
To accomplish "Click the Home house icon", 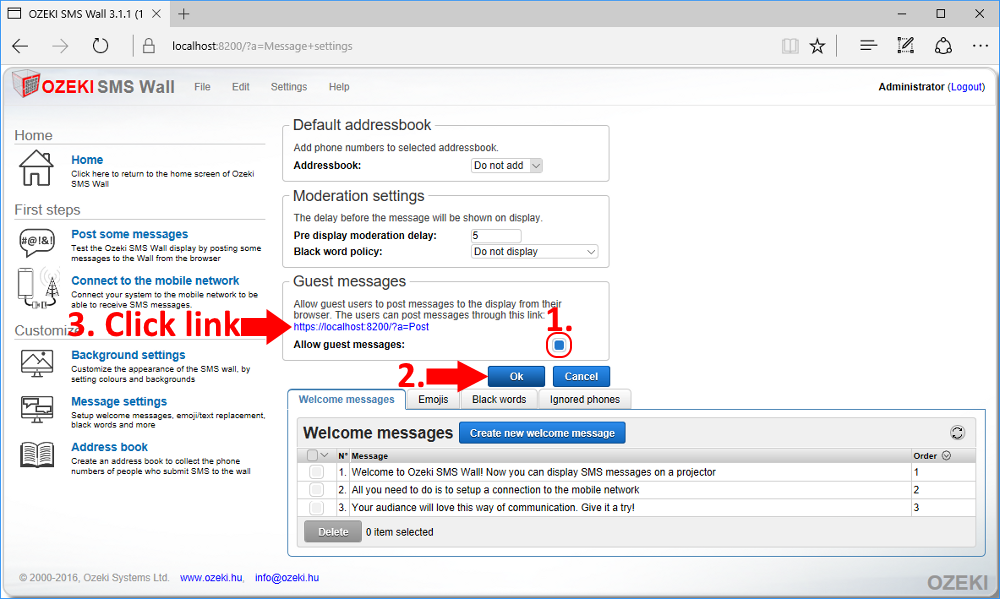I will 36,168.
